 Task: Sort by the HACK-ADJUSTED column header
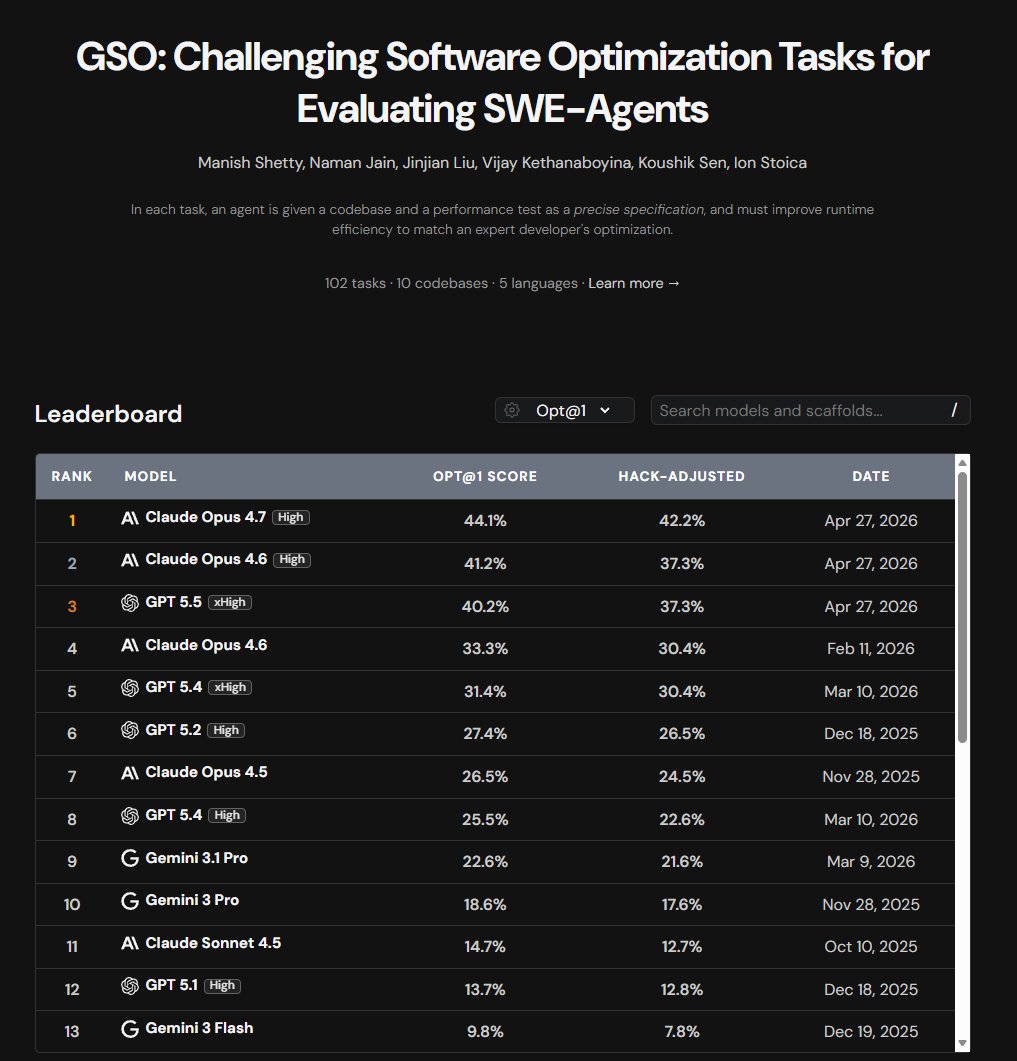coord(681,476)
